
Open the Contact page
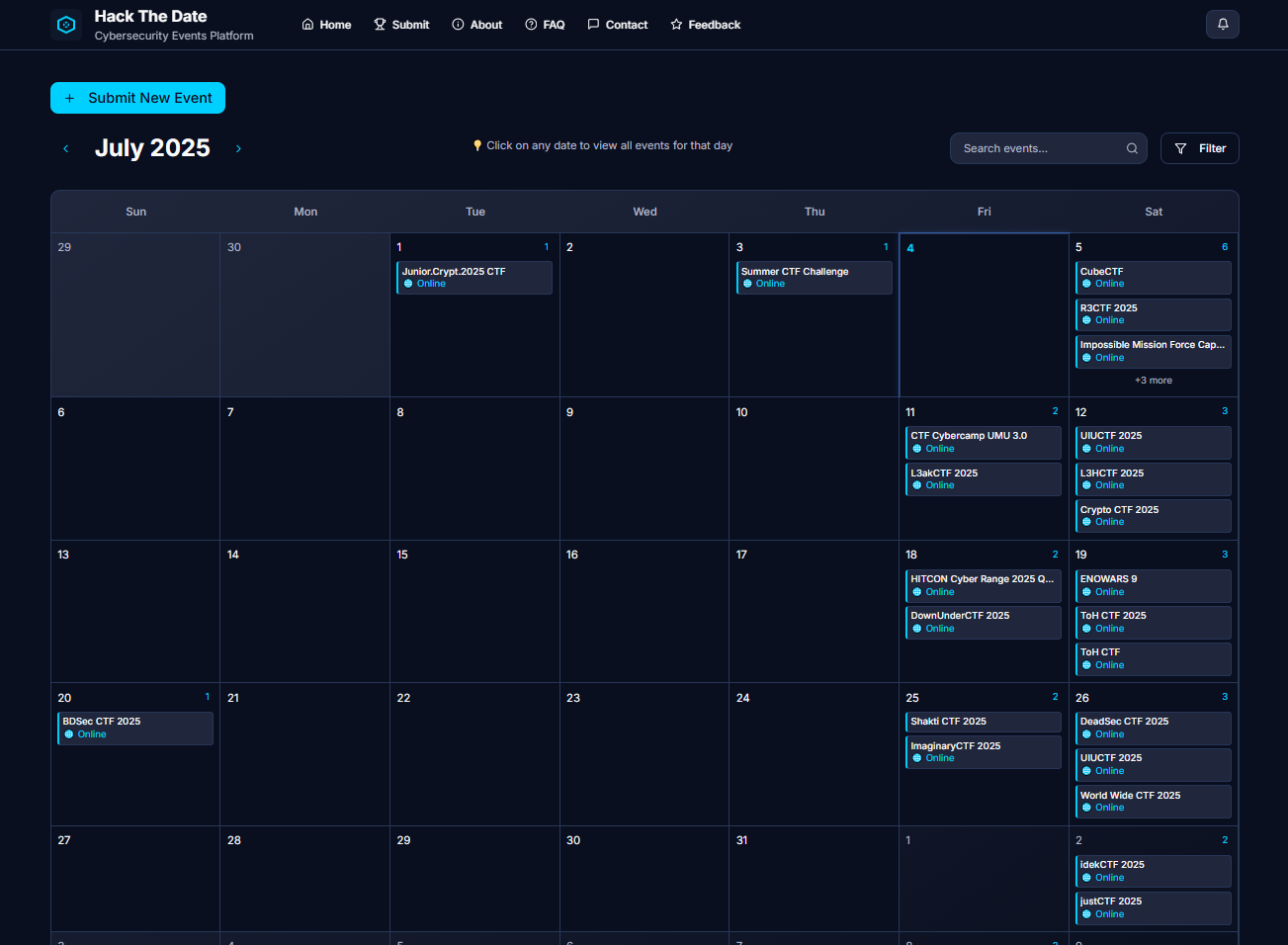pyautogui.click(x=618, y=25)
